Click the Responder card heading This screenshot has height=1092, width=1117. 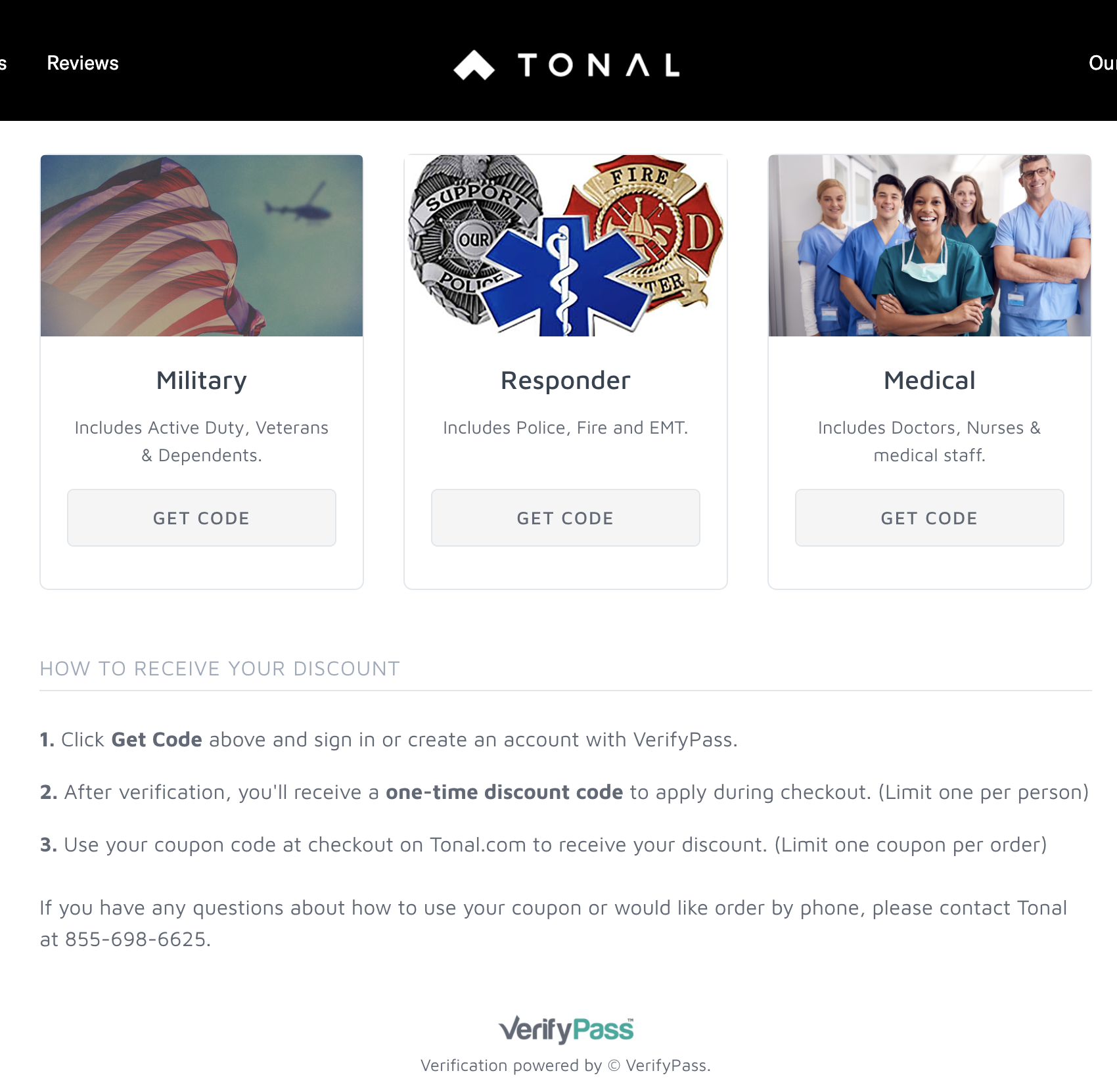click(566, 380)
